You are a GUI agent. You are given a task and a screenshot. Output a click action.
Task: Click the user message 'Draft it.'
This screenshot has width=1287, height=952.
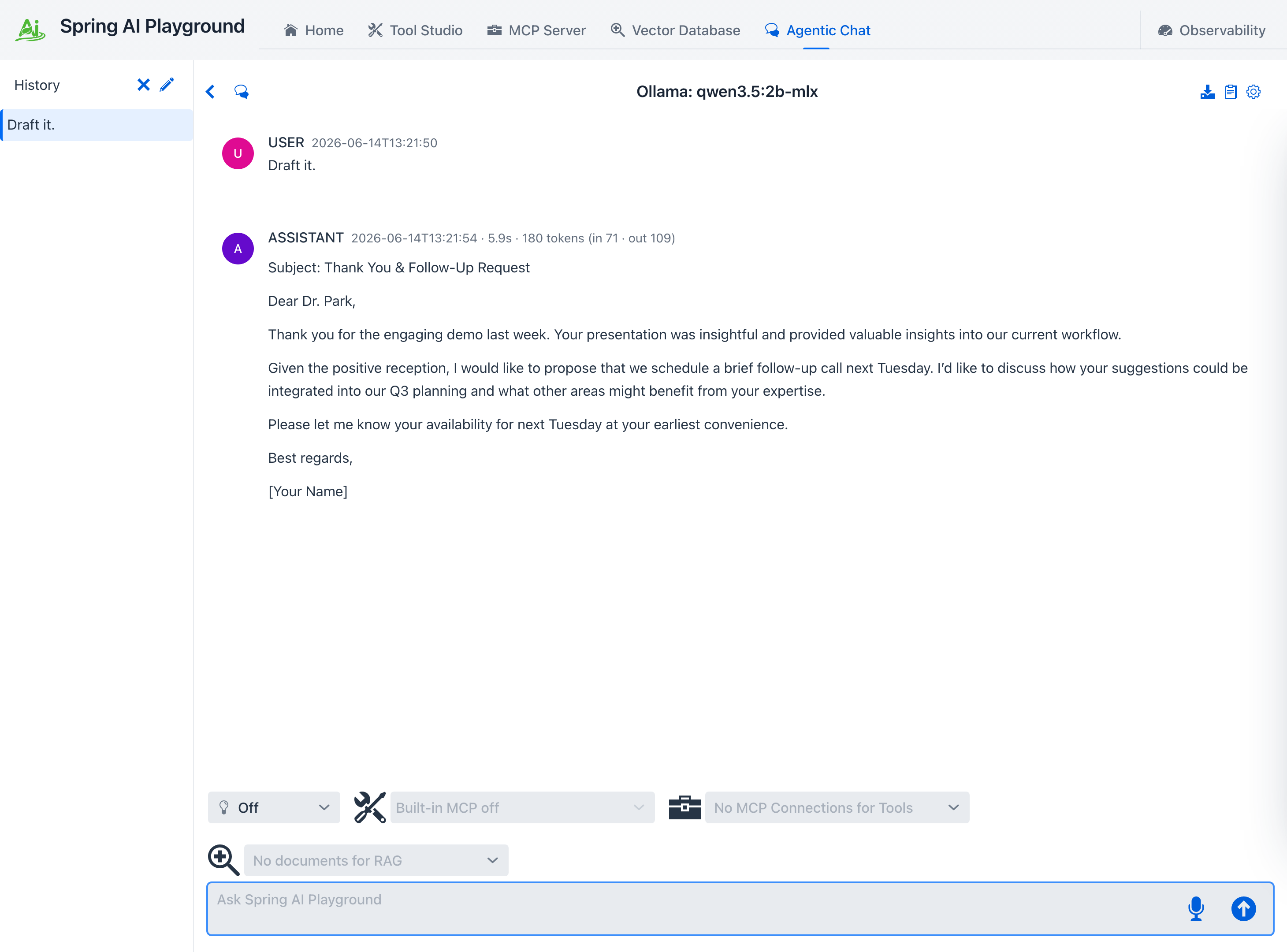(292, 165)
